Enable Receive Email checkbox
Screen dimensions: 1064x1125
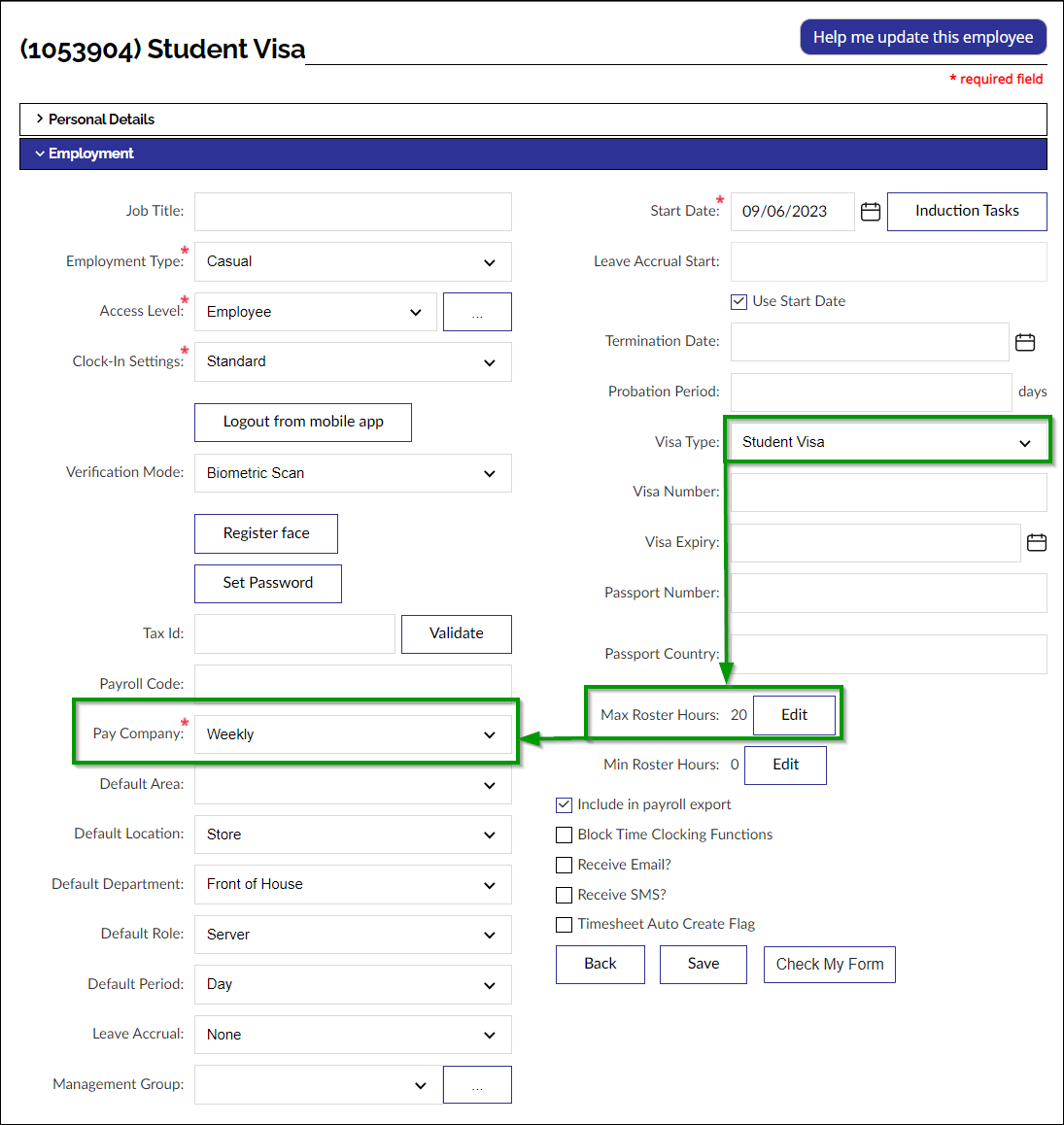click(x=565, y=866)
